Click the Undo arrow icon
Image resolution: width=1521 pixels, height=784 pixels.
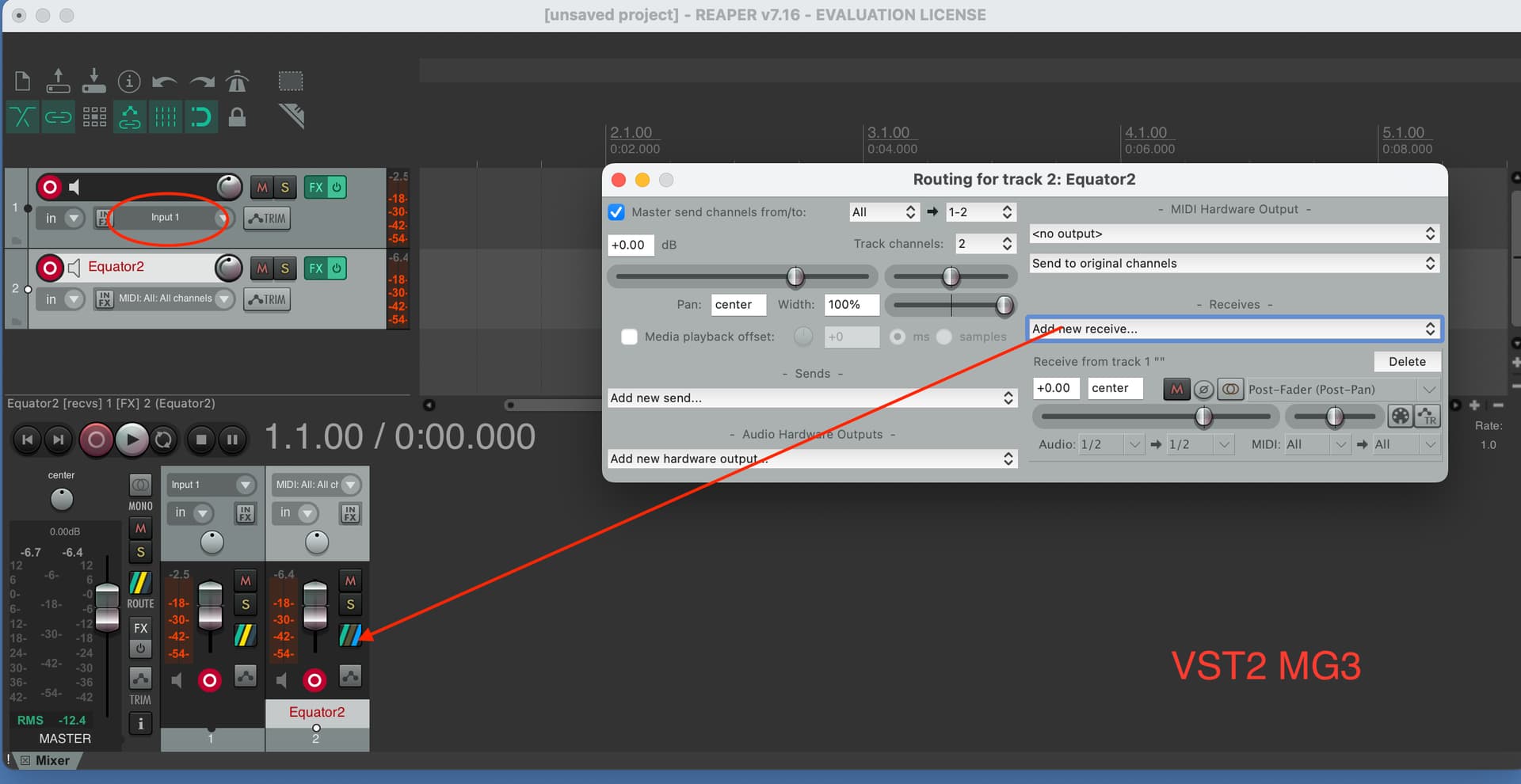click(x=165, y=81)
